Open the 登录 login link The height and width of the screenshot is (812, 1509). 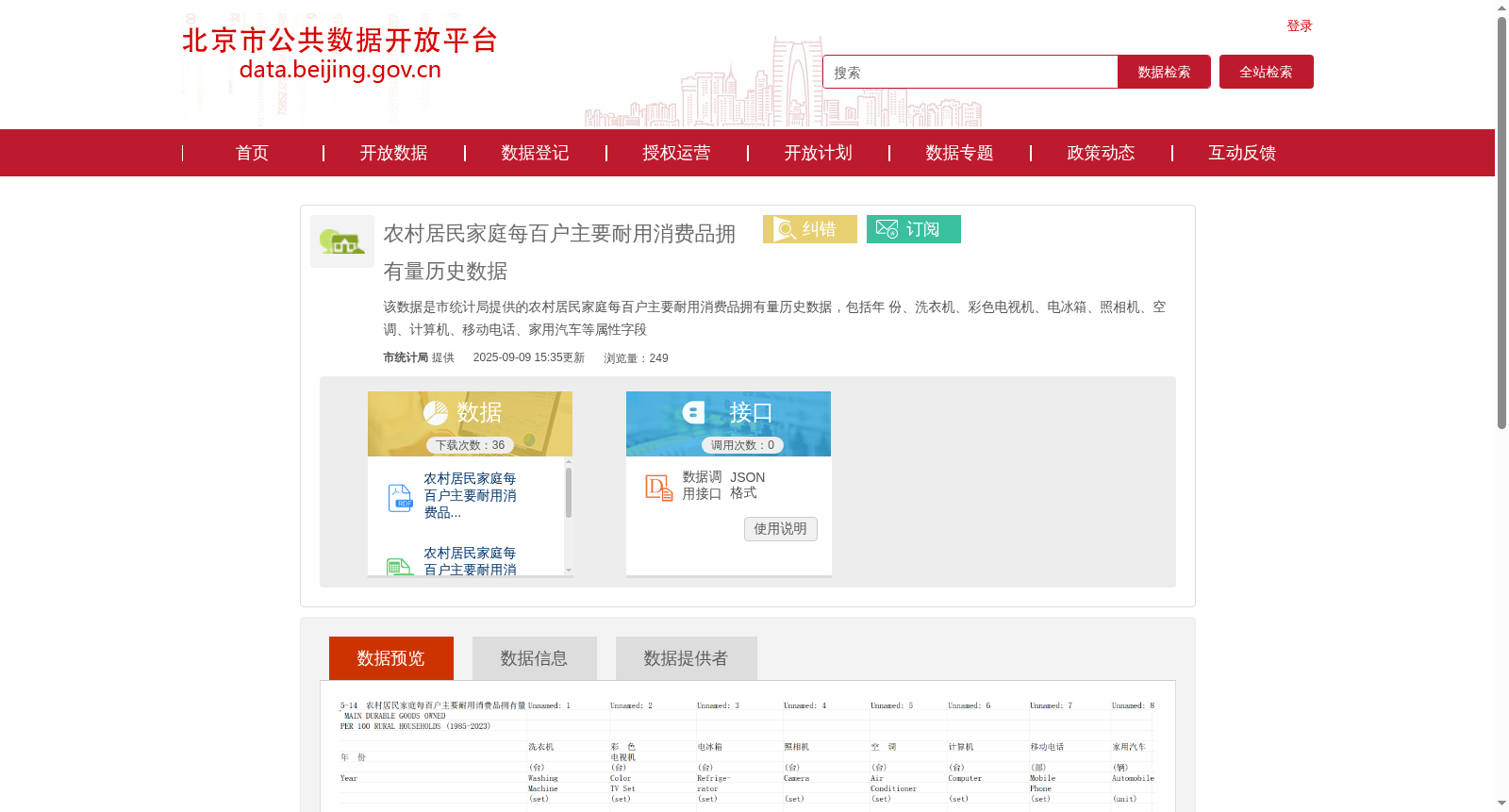[x=1300, y=25]
